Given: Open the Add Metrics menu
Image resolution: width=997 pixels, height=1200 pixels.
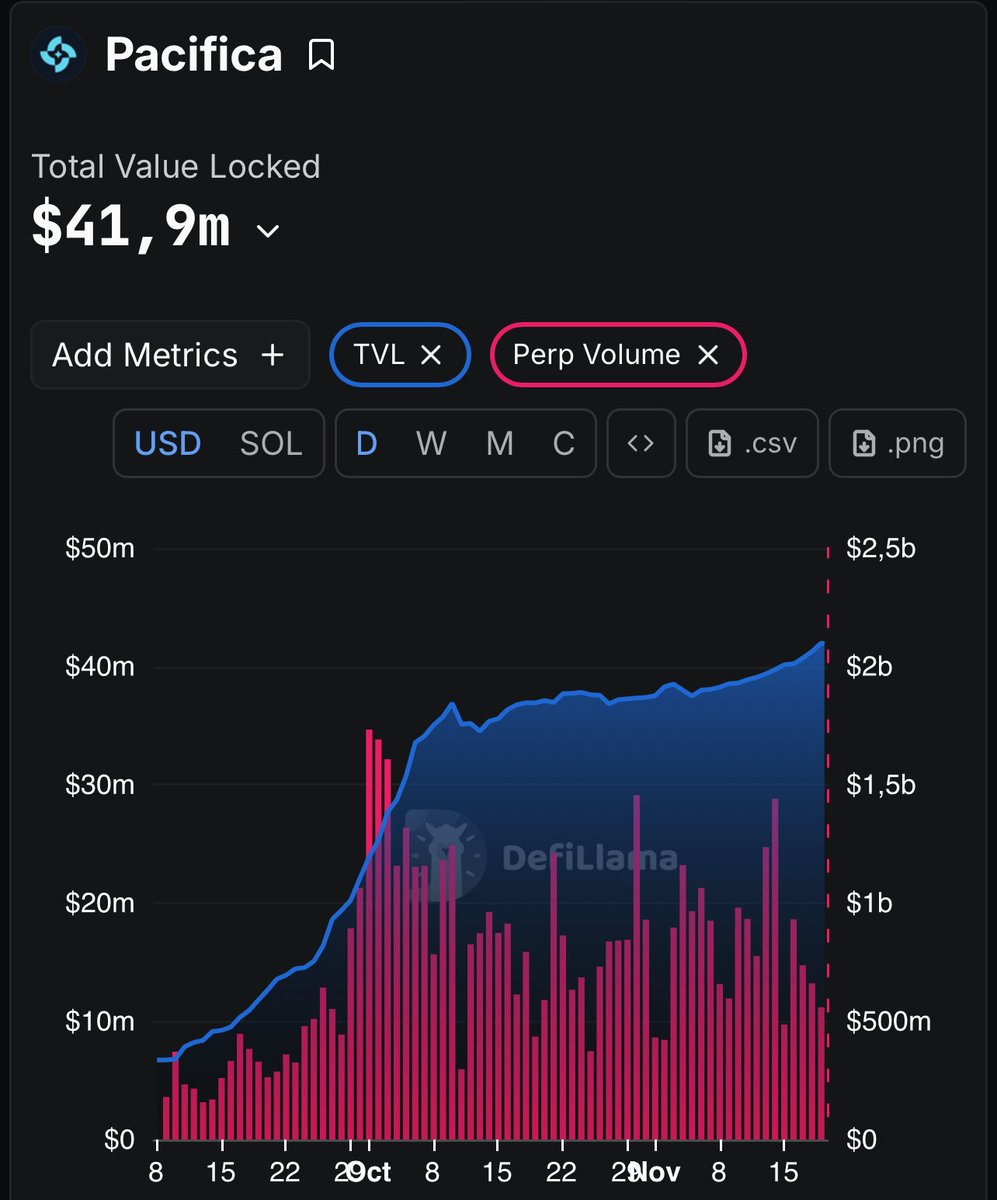Looking at the screenshot, I should (x=170, y=355).
